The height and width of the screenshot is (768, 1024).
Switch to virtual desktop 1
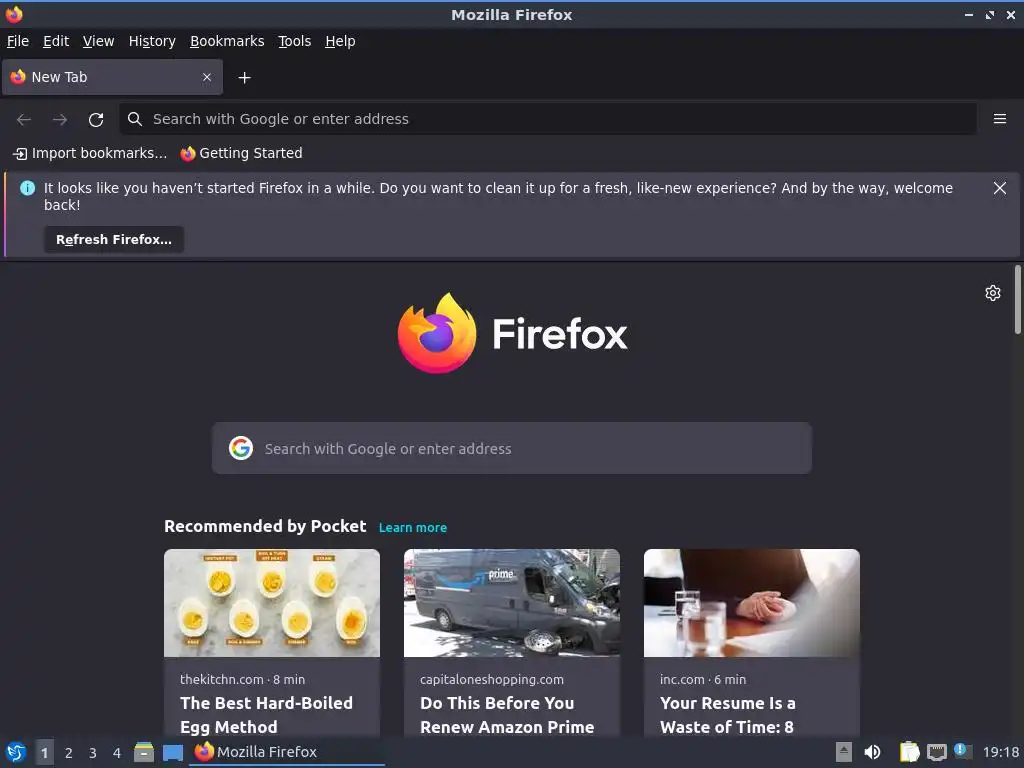44,752
